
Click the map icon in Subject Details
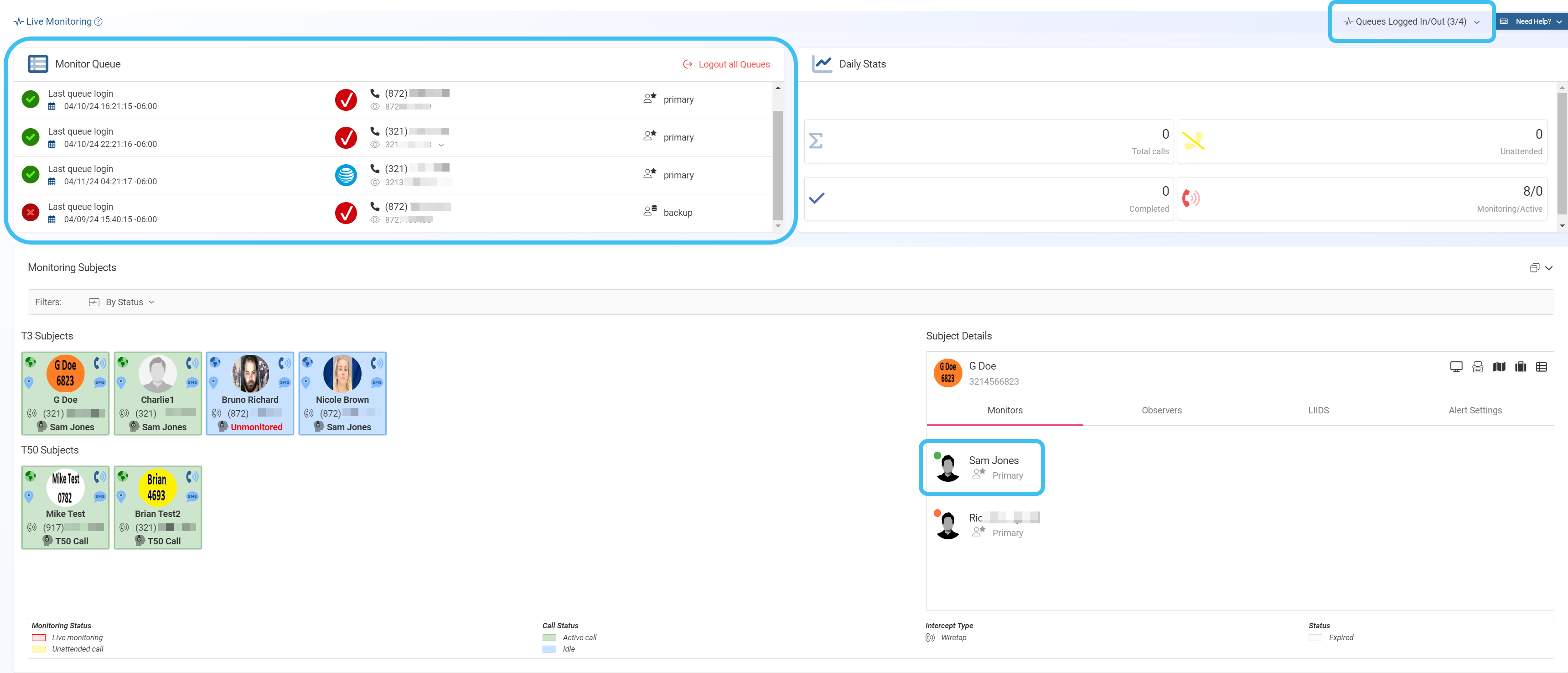[1499, 367]
